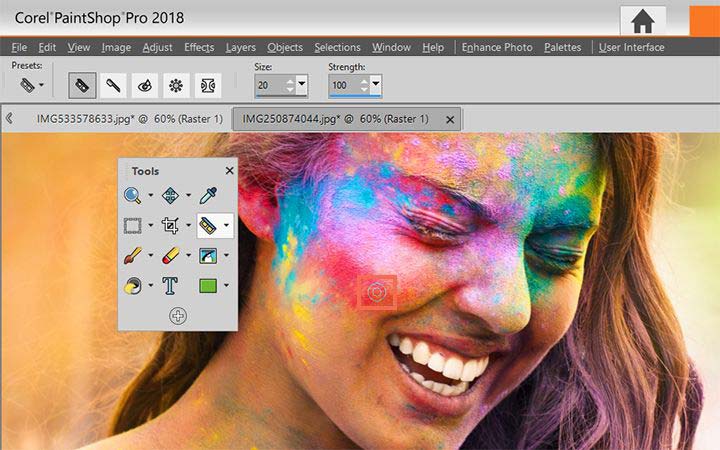Select the Eraser tool
The image size is (720, 450).
(170, 255)
